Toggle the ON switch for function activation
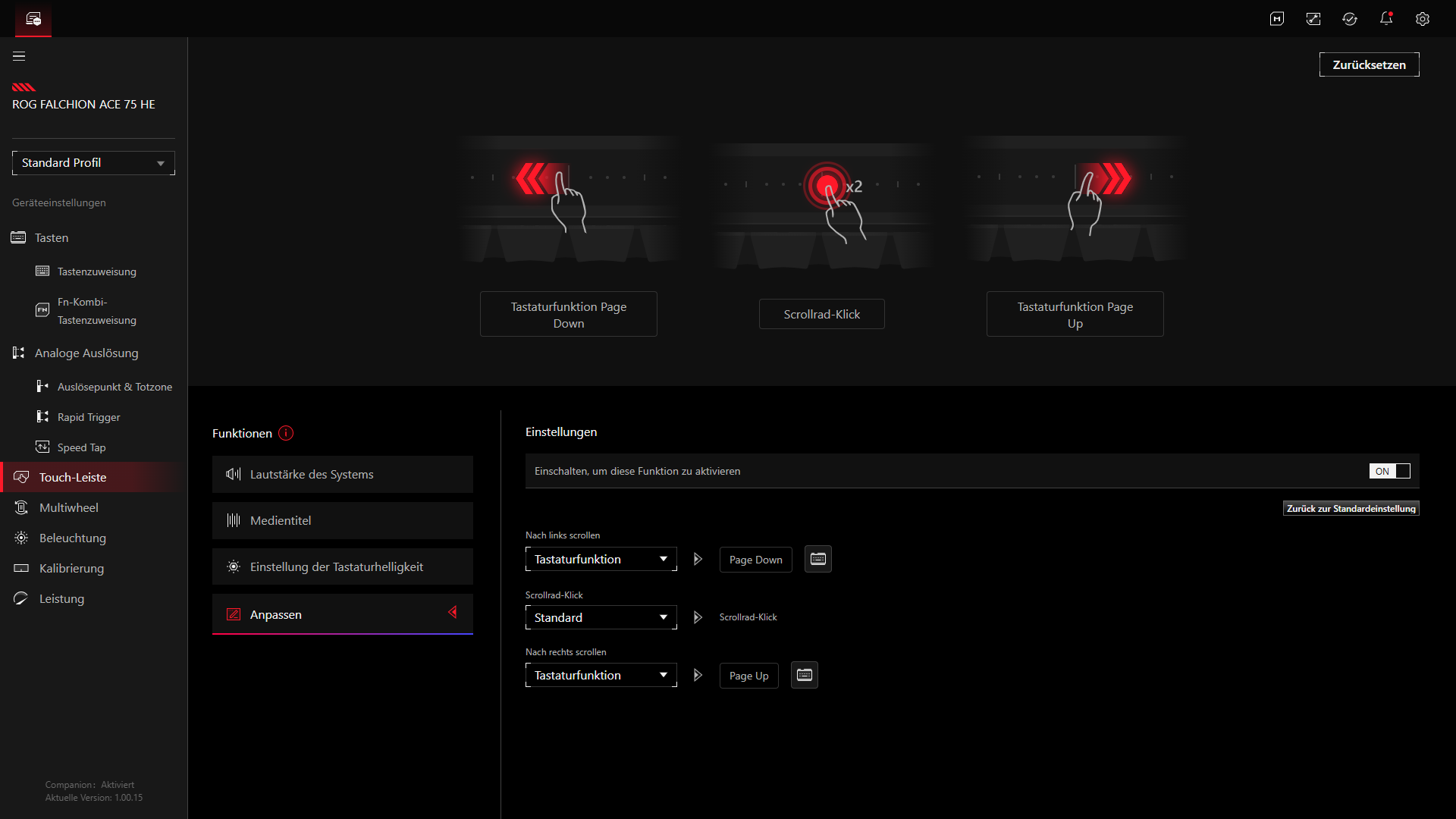 click(x=1389, y=471)
